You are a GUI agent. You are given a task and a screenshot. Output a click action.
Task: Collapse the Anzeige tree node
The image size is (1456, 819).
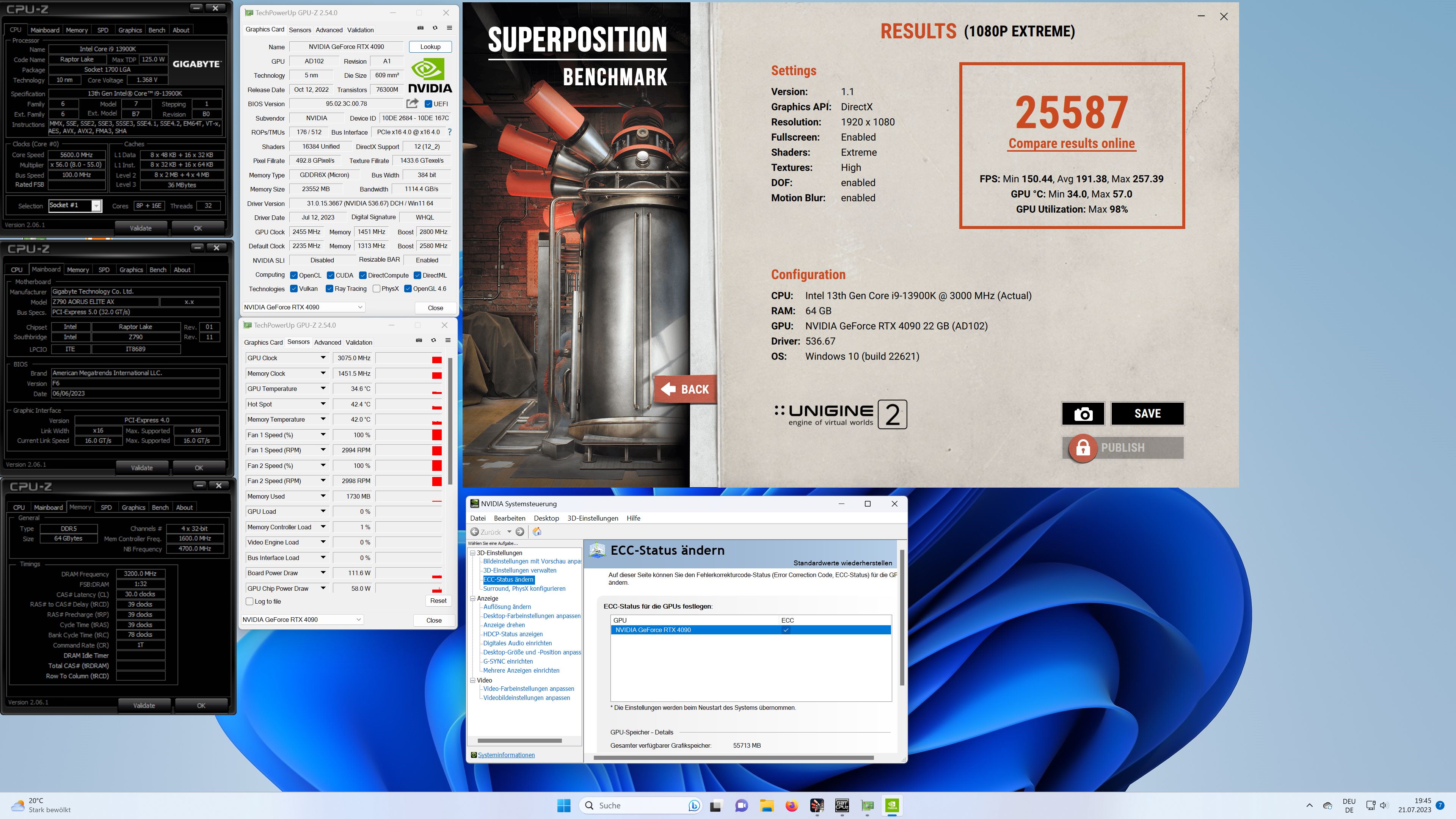point(473,598)
